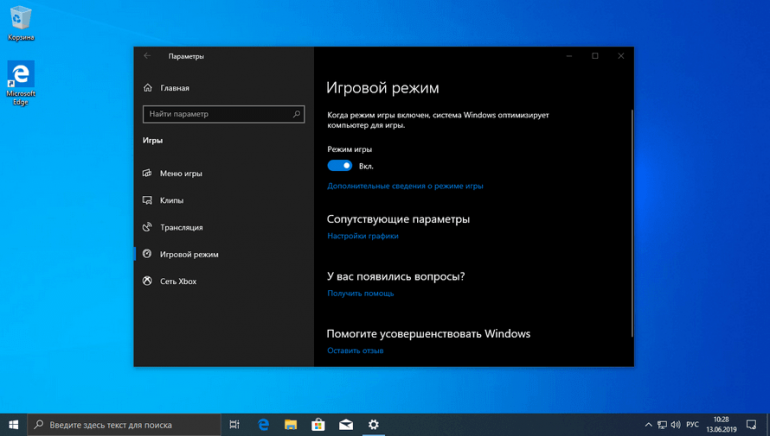Open the notification center icon
Screen dimensions: 770x436
(x=751, y=425)
